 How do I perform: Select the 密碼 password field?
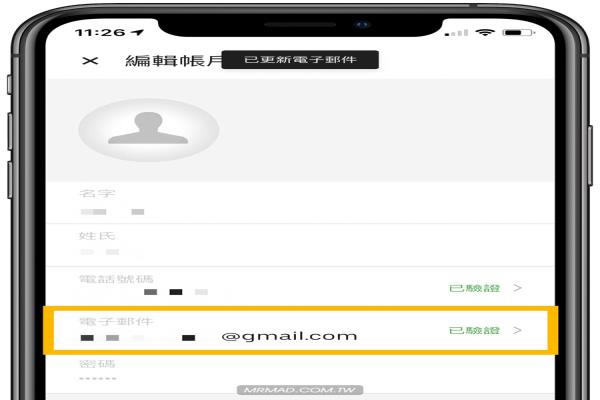coord(300,372)
